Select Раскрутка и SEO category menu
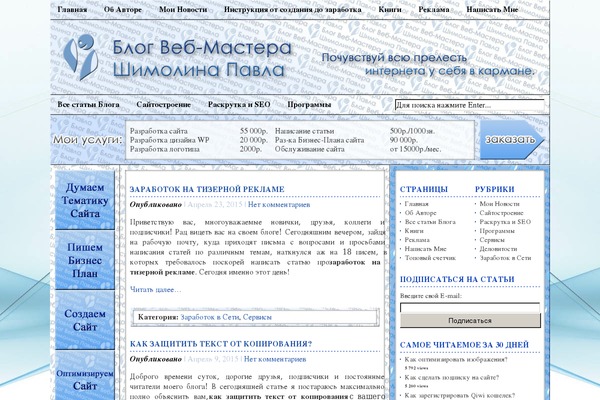 coord(239,104)
